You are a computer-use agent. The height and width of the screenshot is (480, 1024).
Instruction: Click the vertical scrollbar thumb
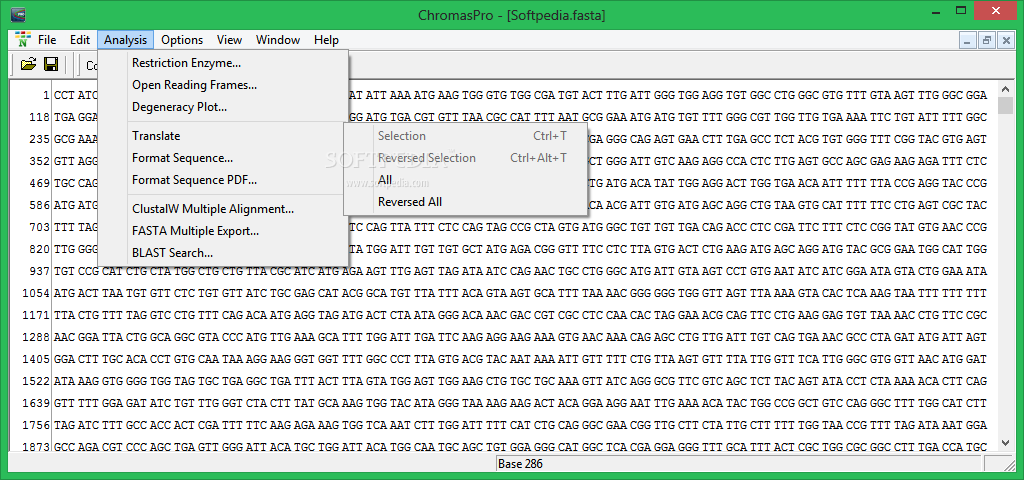pos(1006,105)
